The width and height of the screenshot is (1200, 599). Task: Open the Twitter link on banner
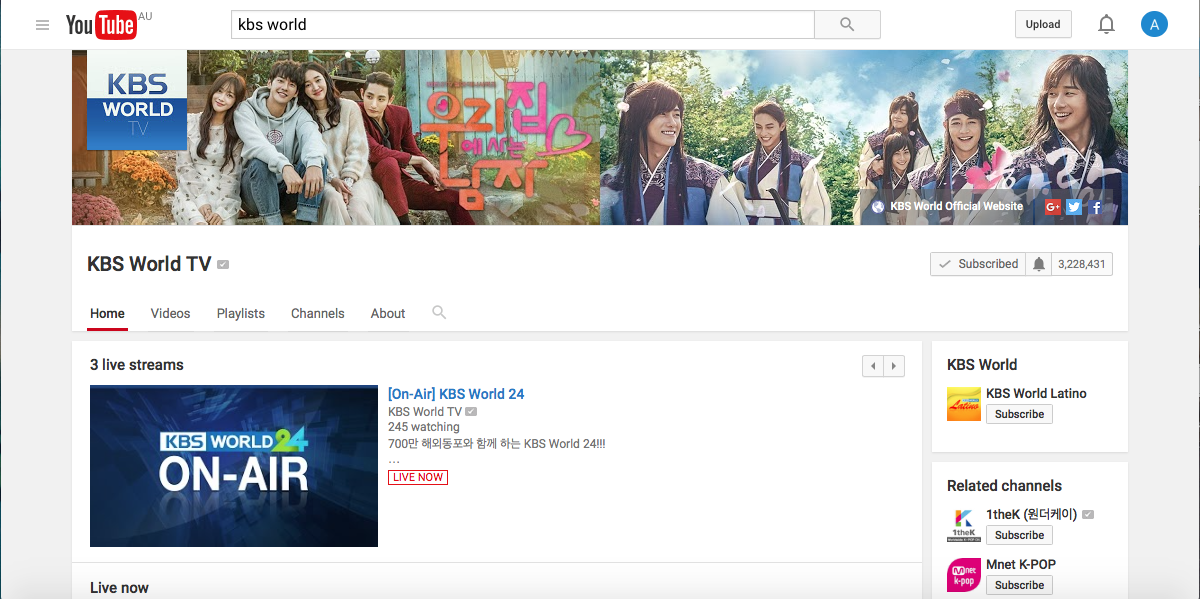(x=1074, y=207)
